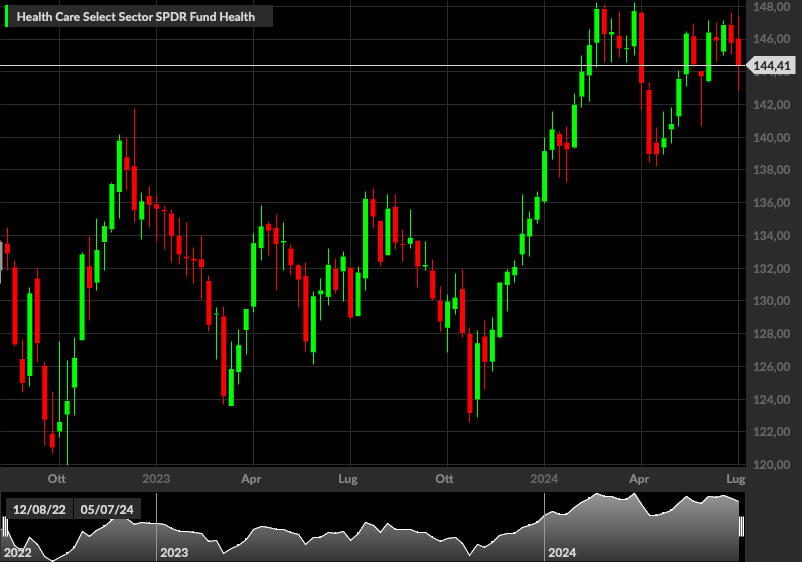Click the Health Care Select Sector SPDR Fund label
Image resolution: width=802 pixels, height=562 pixels.
[x=136, y=16]
